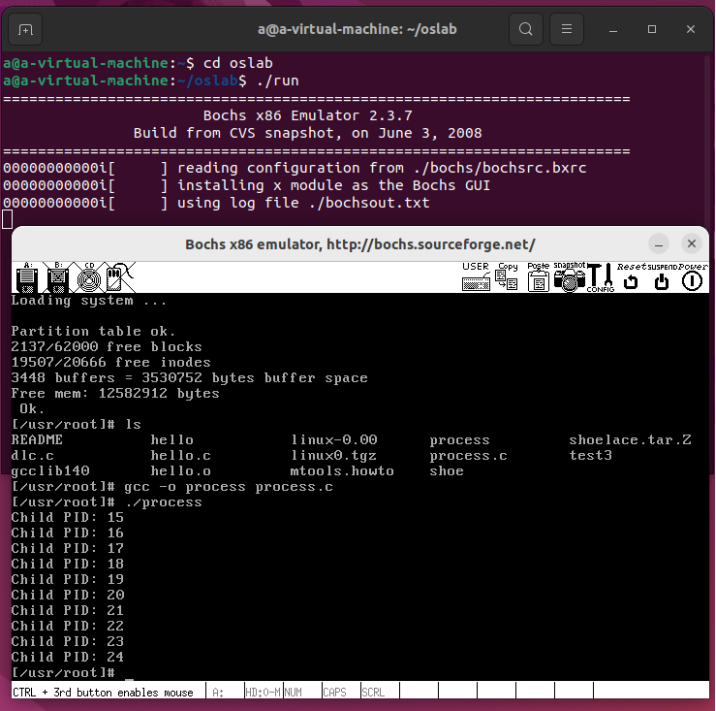This screenshot has width=716, height=711.
Task: Click 'hello.o' in the file listing
Action: pos(180,471)
